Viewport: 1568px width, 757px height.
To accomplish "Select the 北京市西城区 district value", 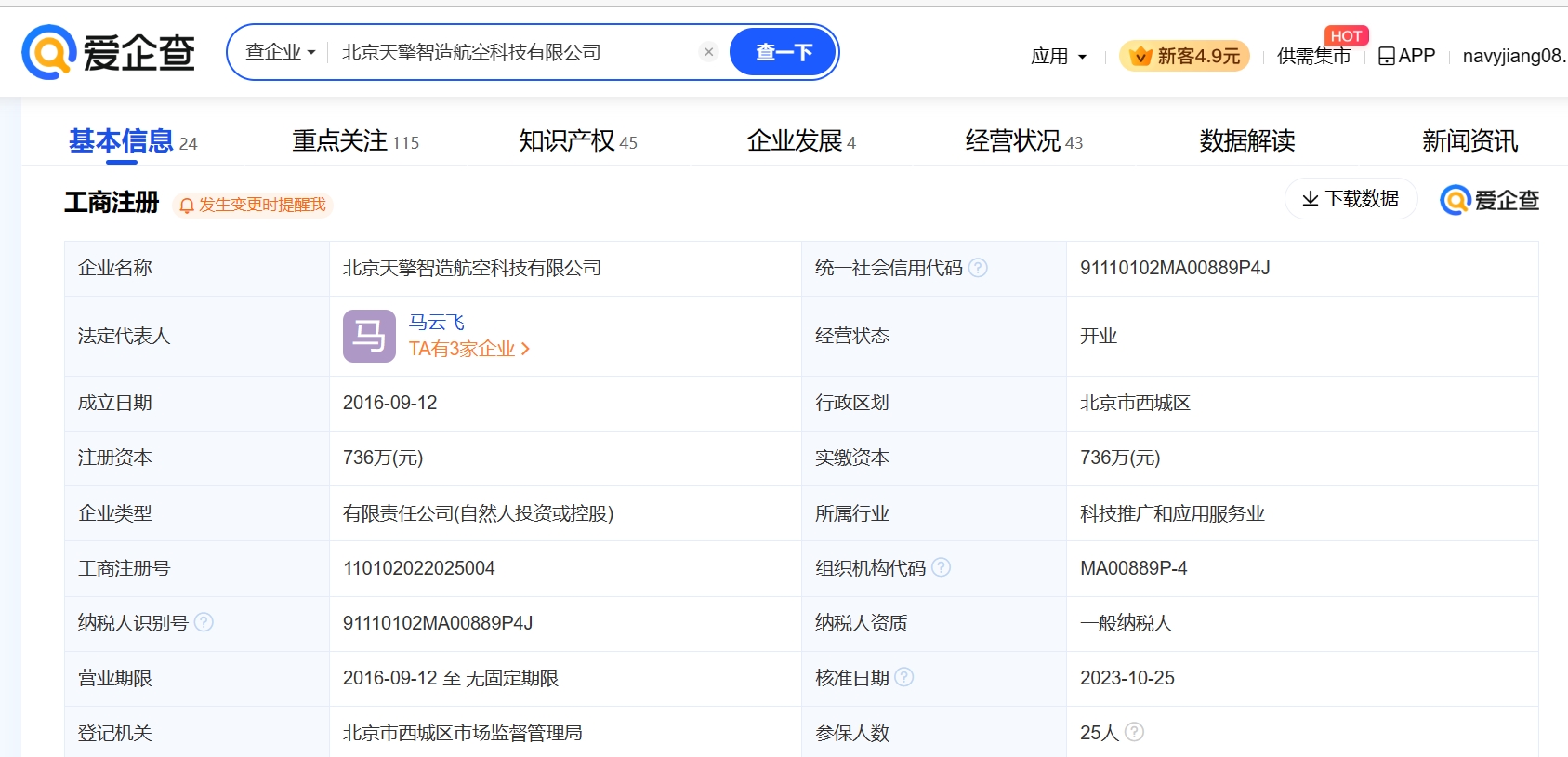I will [x=1135, y=403].
